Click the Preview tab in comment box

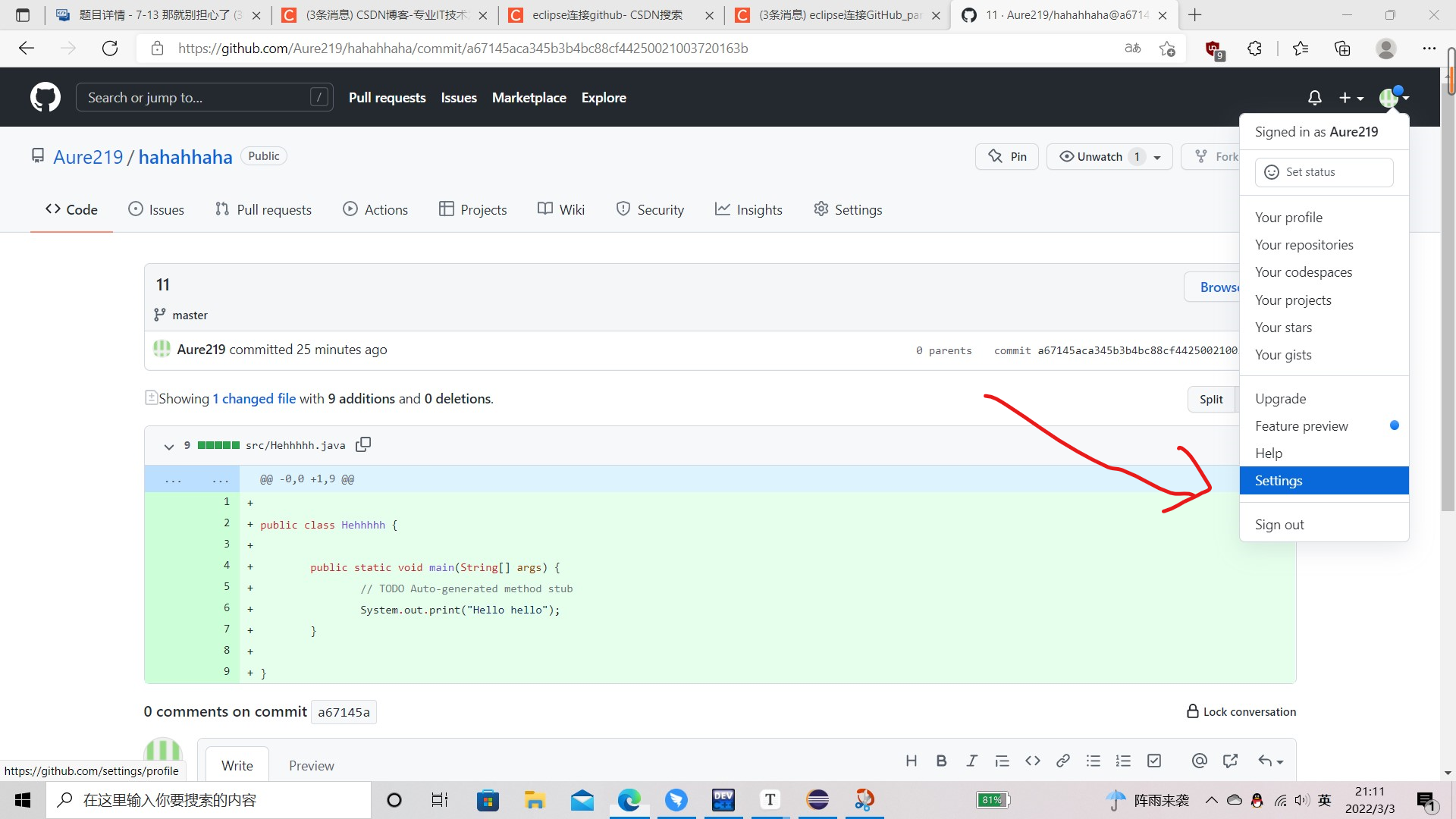(x=310, y=765)
